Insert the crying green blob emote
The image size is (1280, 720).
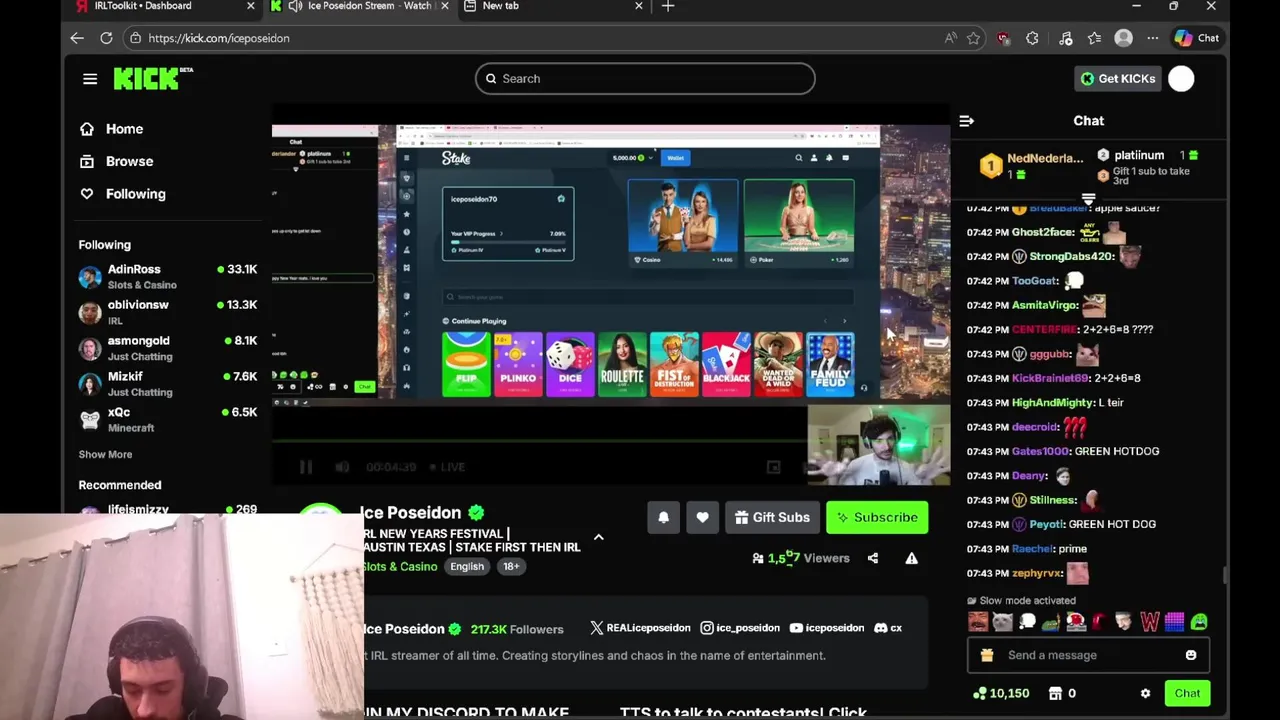point(1199,622)
